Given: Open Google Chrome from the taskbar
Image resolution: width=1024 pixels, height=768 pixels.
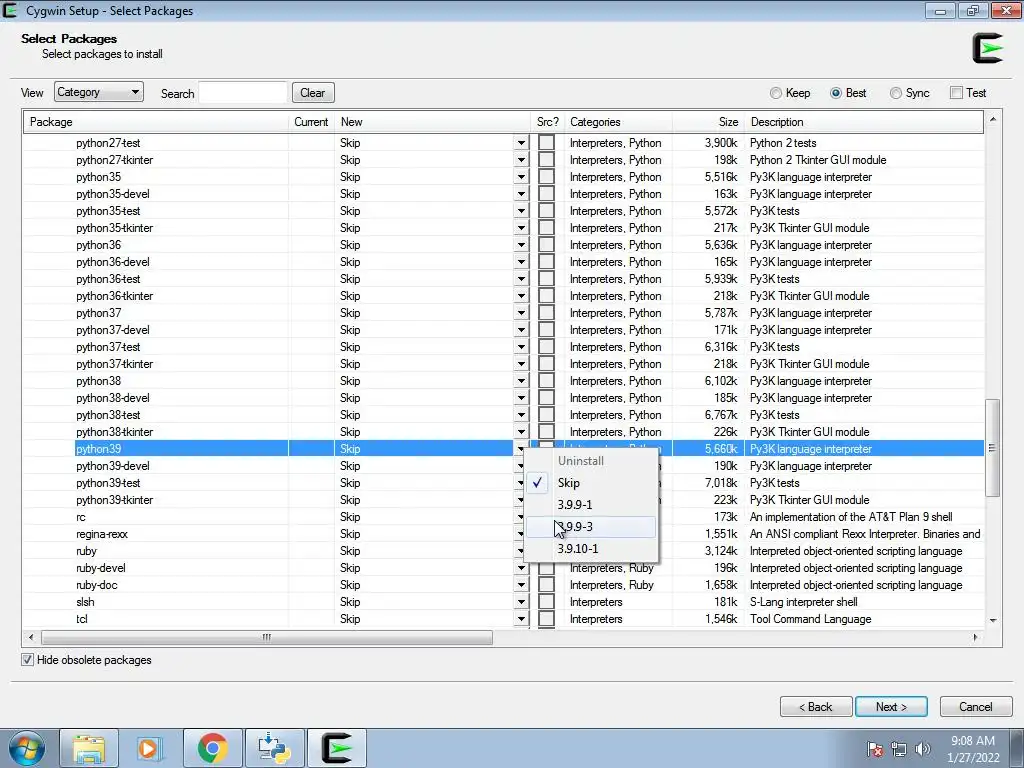Looking at the screenshot, I should (x=212, y=748).
